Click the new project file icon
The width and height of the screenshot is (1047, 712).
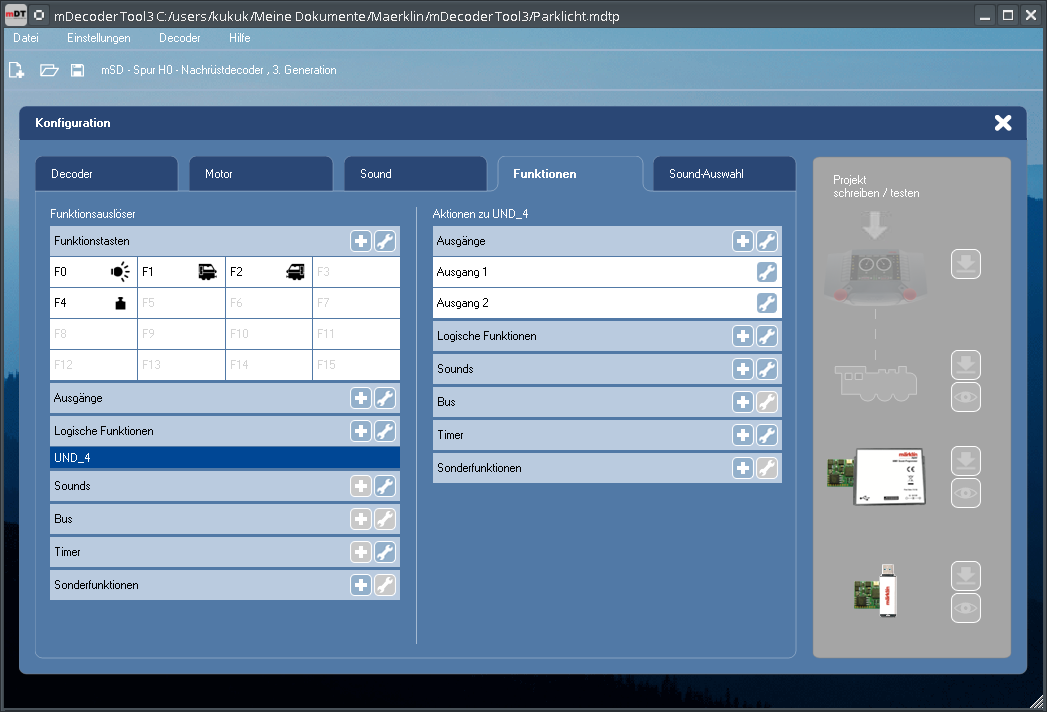point(16,70)
